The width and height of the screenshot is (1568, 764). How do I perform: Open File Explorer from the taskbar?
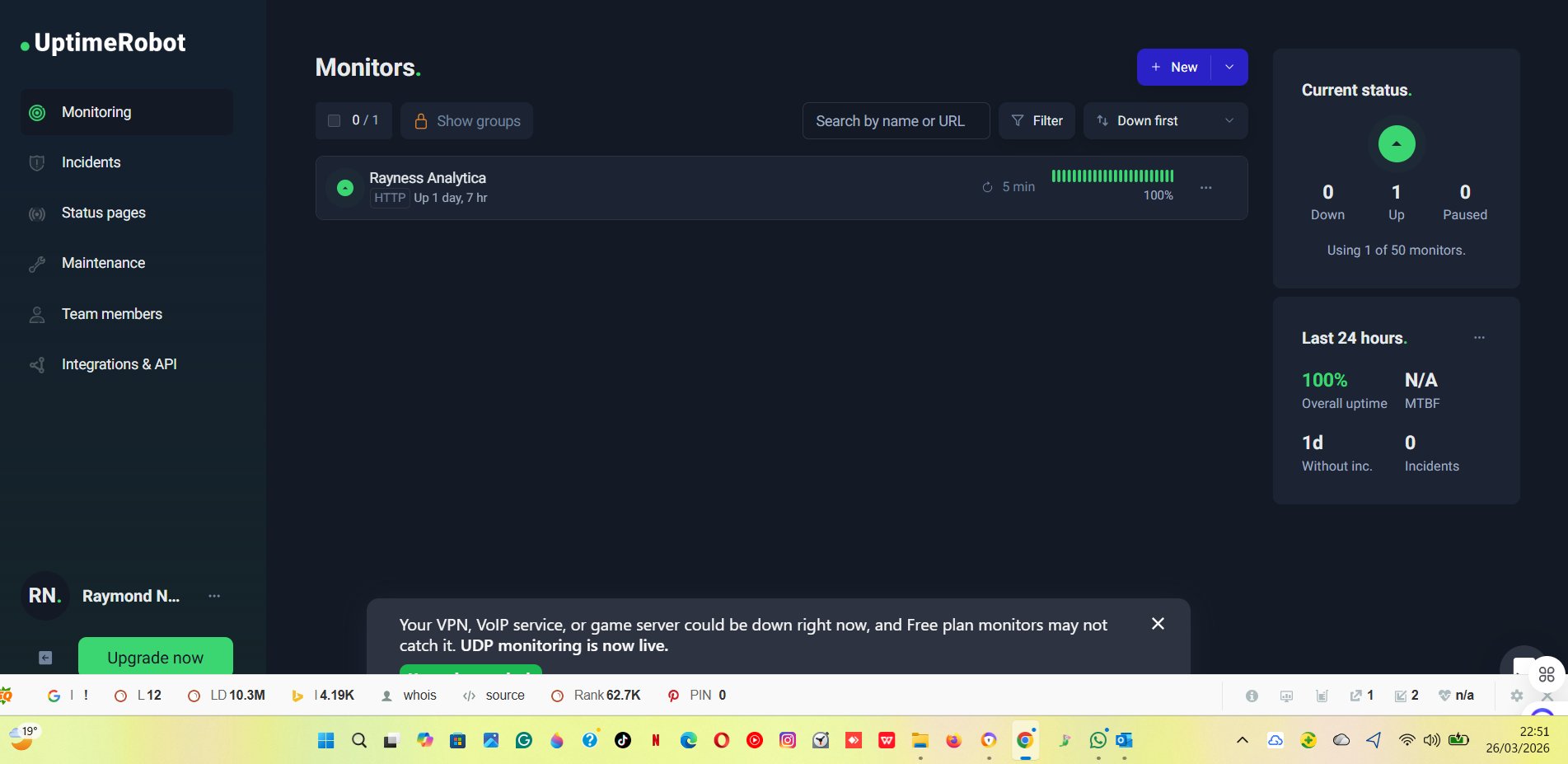point(920,740)
